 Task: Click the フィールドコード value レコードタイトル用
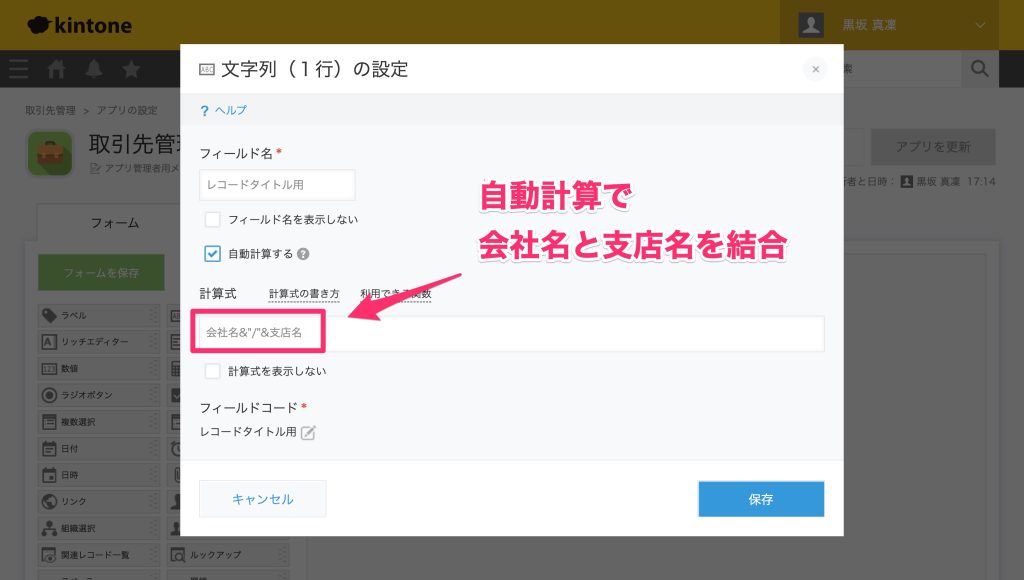pyautogui.click(x=248, y=432)
